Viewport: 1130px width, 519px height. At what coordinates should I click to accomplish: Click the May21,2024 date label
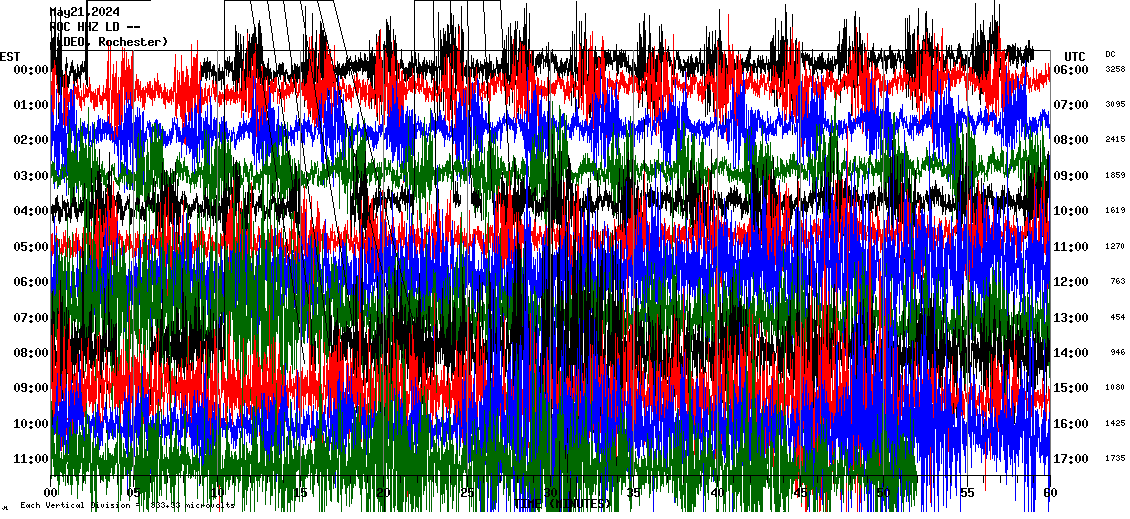tap(92, 12)
